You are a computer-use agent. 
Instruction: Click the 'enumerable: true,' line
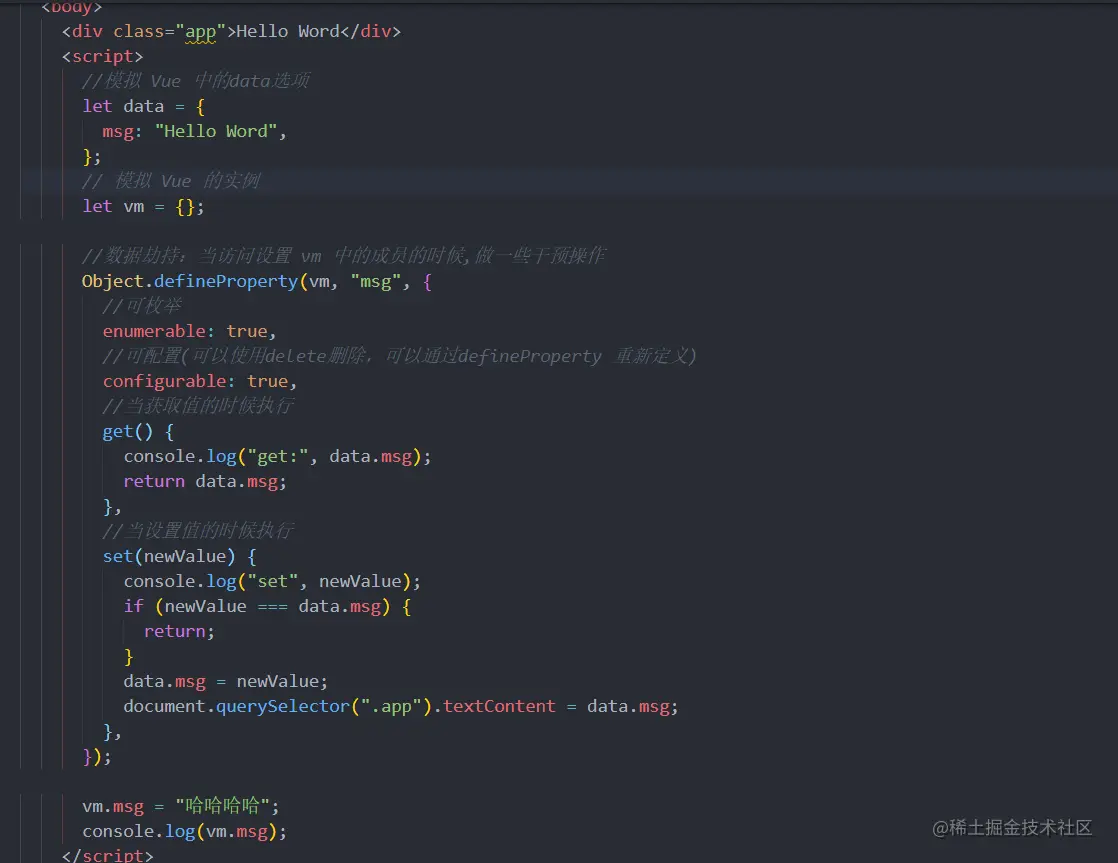click(x=189, y=332)
